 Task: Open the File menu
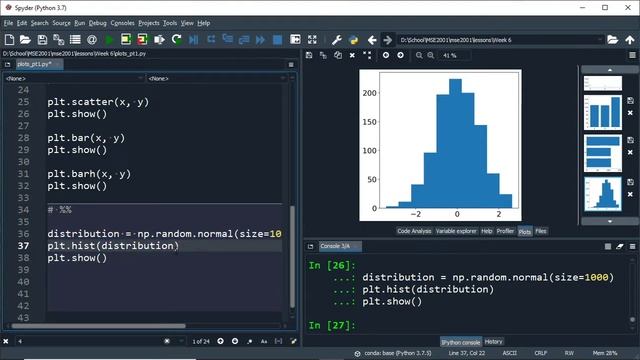pyautogui.click(x=8, y=23)
